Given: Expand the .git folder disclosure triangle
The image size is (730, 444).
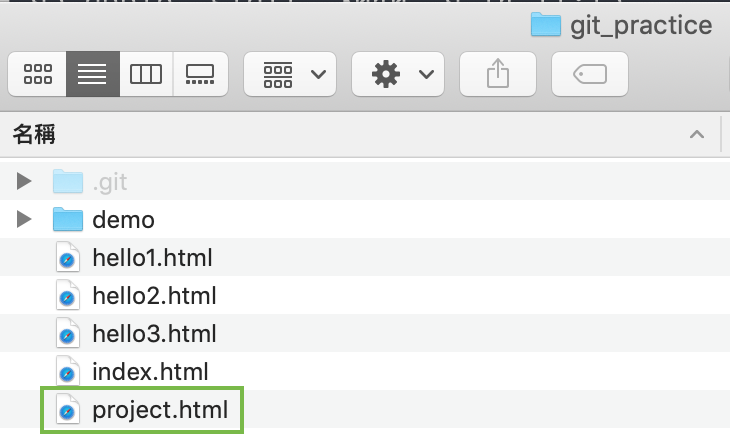Looking at the screenshot, I should (24, 181).
